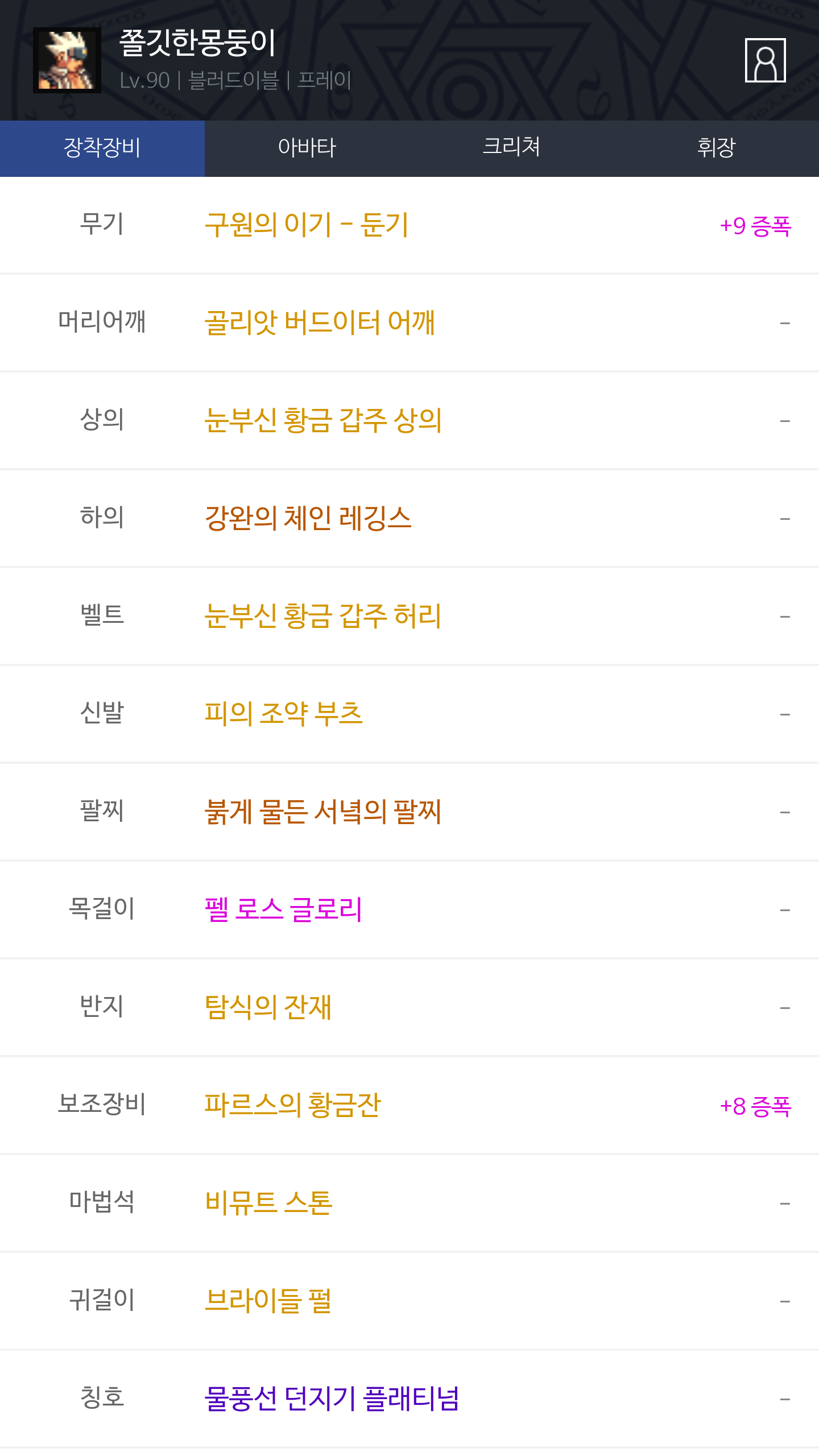Open 눈부신 황금 갑주 허리 belt

[322, 616]
